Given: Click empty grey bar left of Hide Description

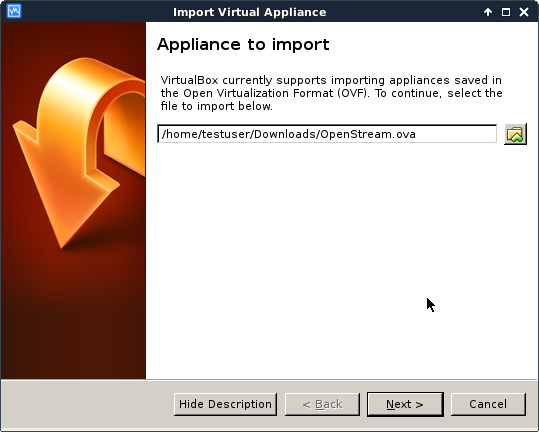Looking at the screenshot, I should pyautogui.click(x=88, y=404).
